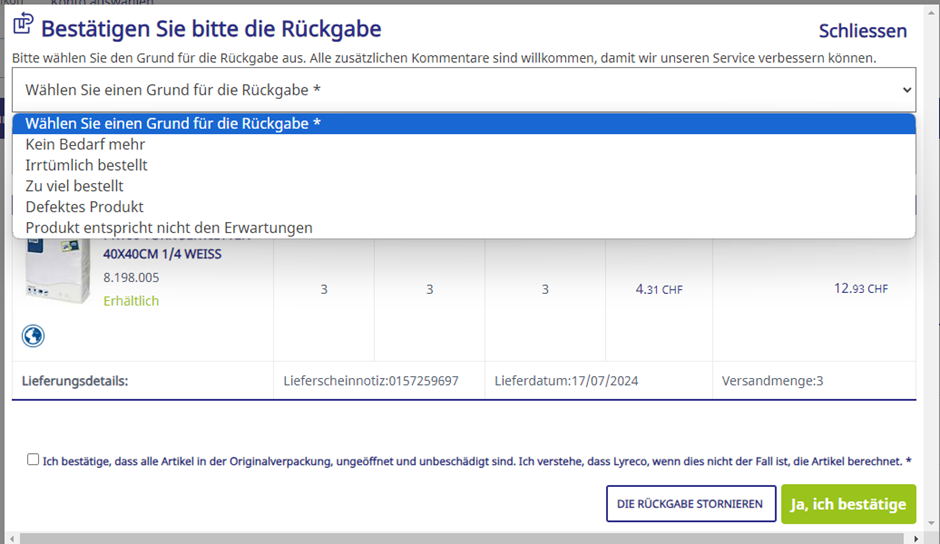This screenshot has height=544, width=940.
Task: Pick 'Zu viel bestellt' from the list
Action: click(74, 186)
